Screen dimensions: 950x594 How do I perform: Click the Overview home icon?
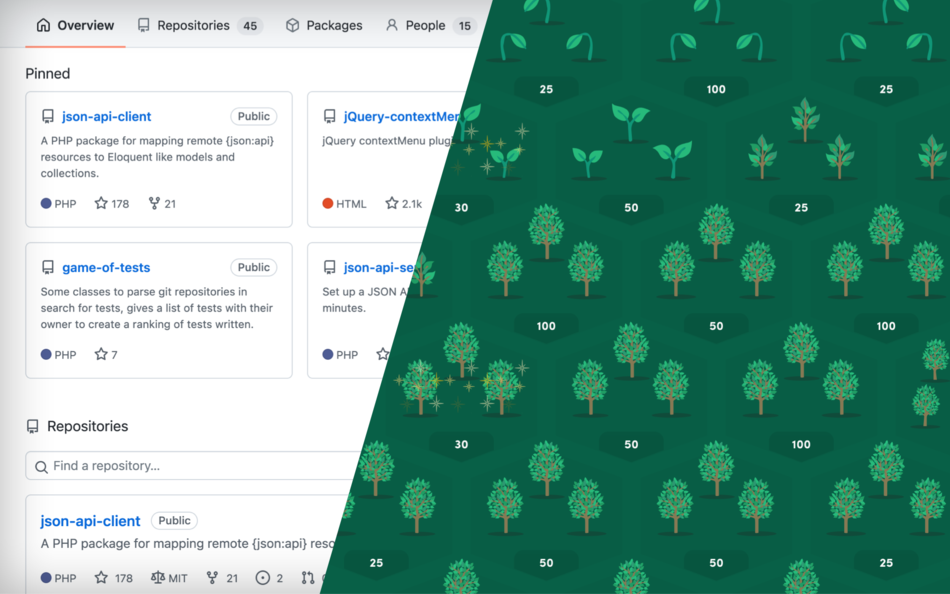[43, 25]
